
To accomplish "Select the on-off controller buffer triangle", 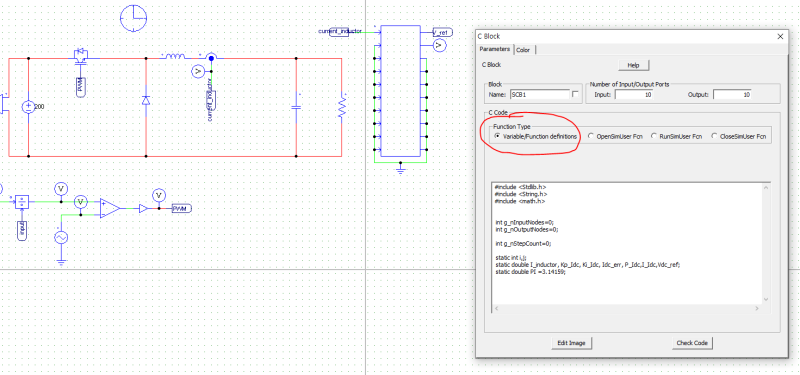I will pyautogui.click(x=143, y=208).
